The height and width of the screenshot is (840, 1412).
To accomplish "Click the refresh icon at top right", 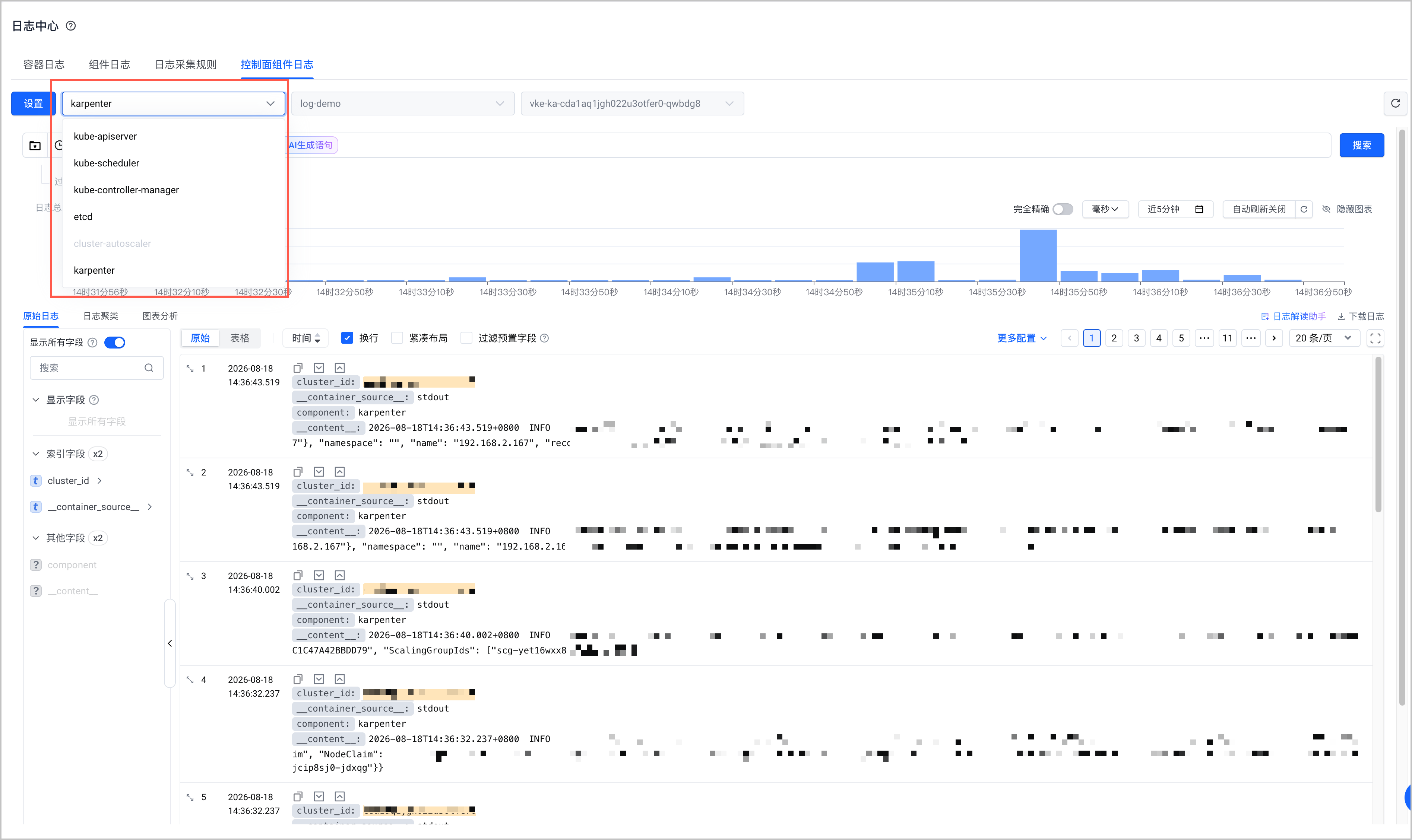I will click(1395, 104).
